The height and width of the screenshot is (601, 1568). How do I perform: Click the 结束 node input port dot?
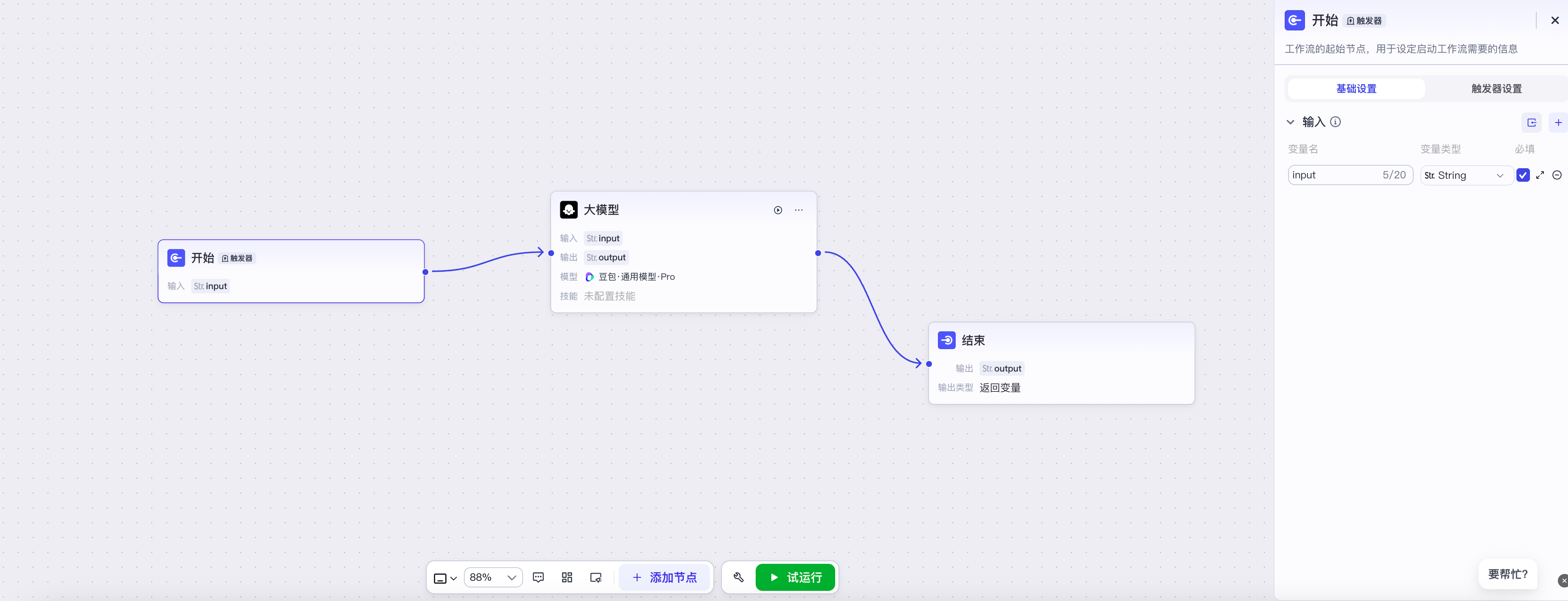point(929,364)
